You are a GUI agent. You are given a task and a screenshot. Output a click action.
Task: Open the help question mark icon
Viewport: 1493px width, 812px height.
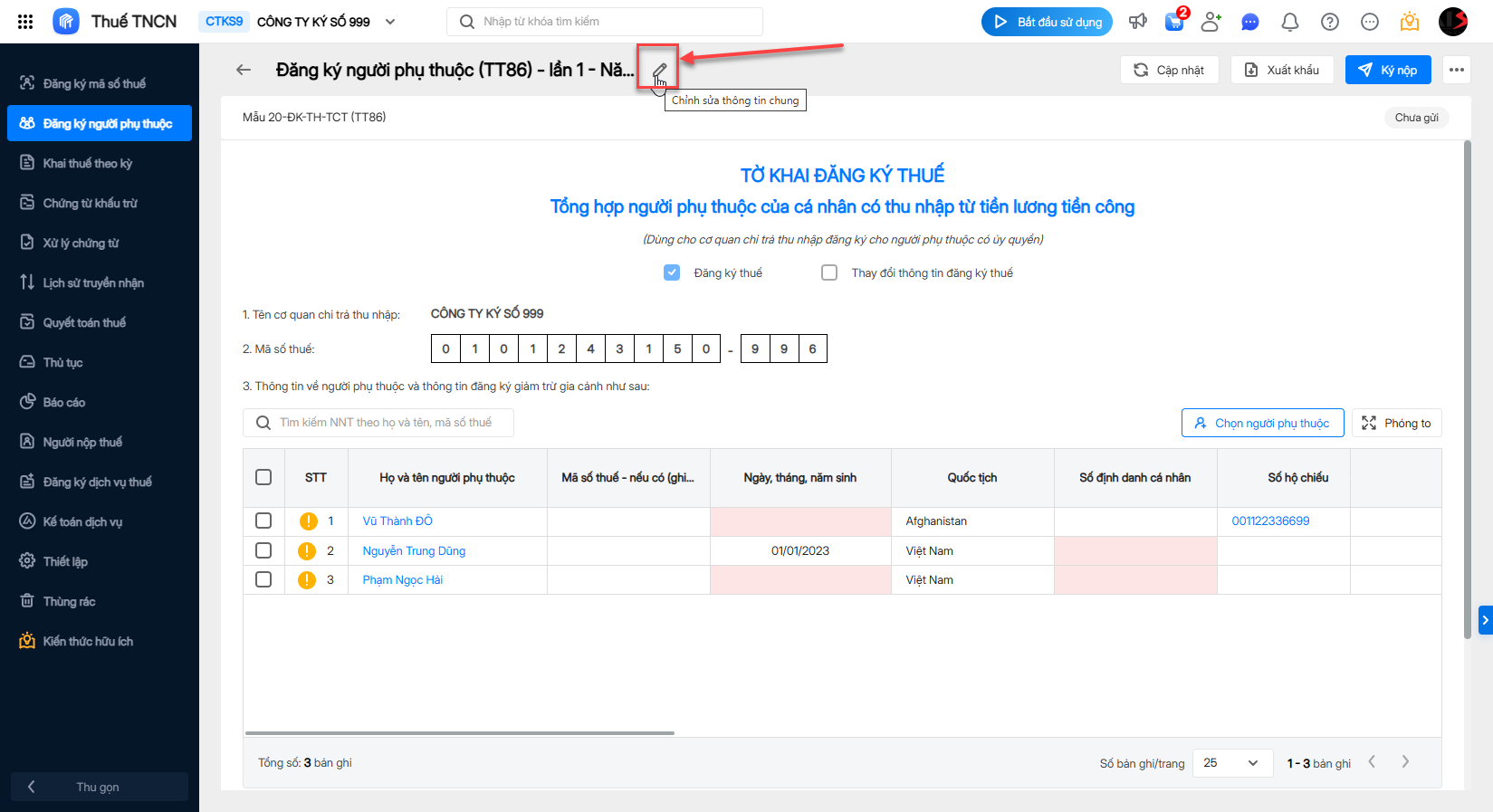(1330, 22)
